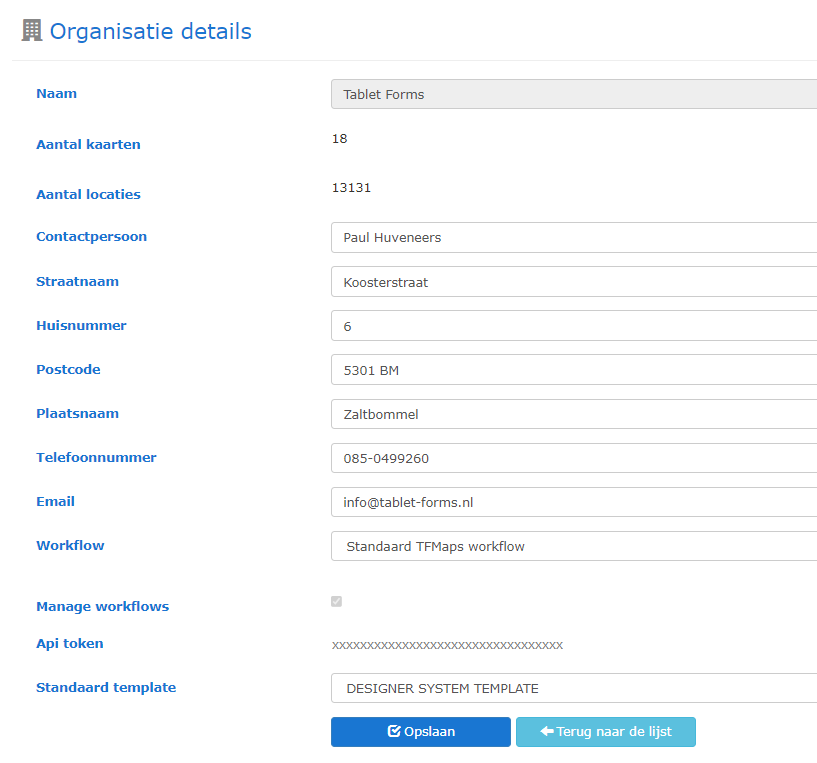Click the Postcode field 5301 BM

574,370
